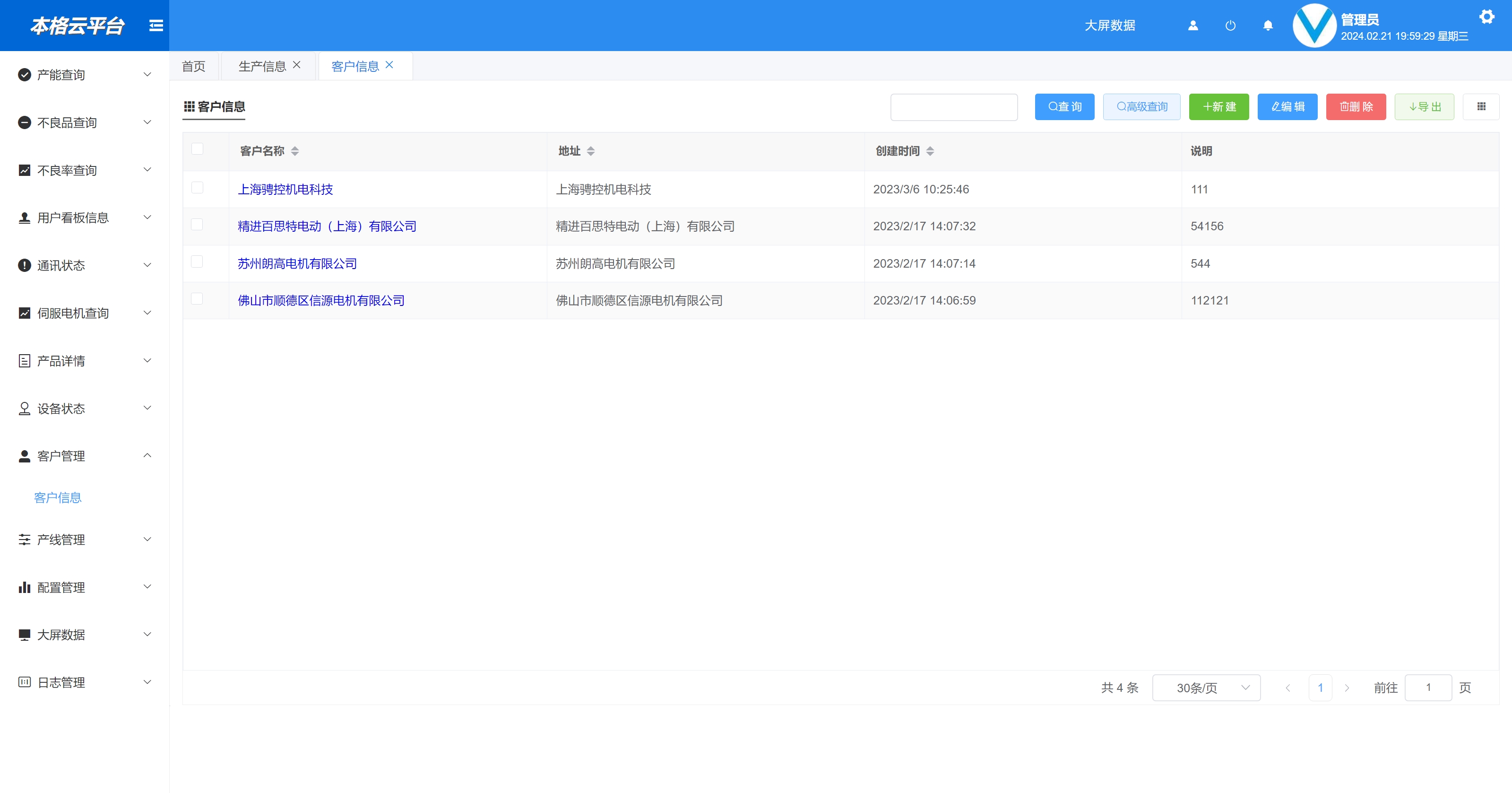Toggle the select-all checkbox in table header
Image resolution: width=1512 pixels, height=793 pixels.
click(x=197, y=148)
